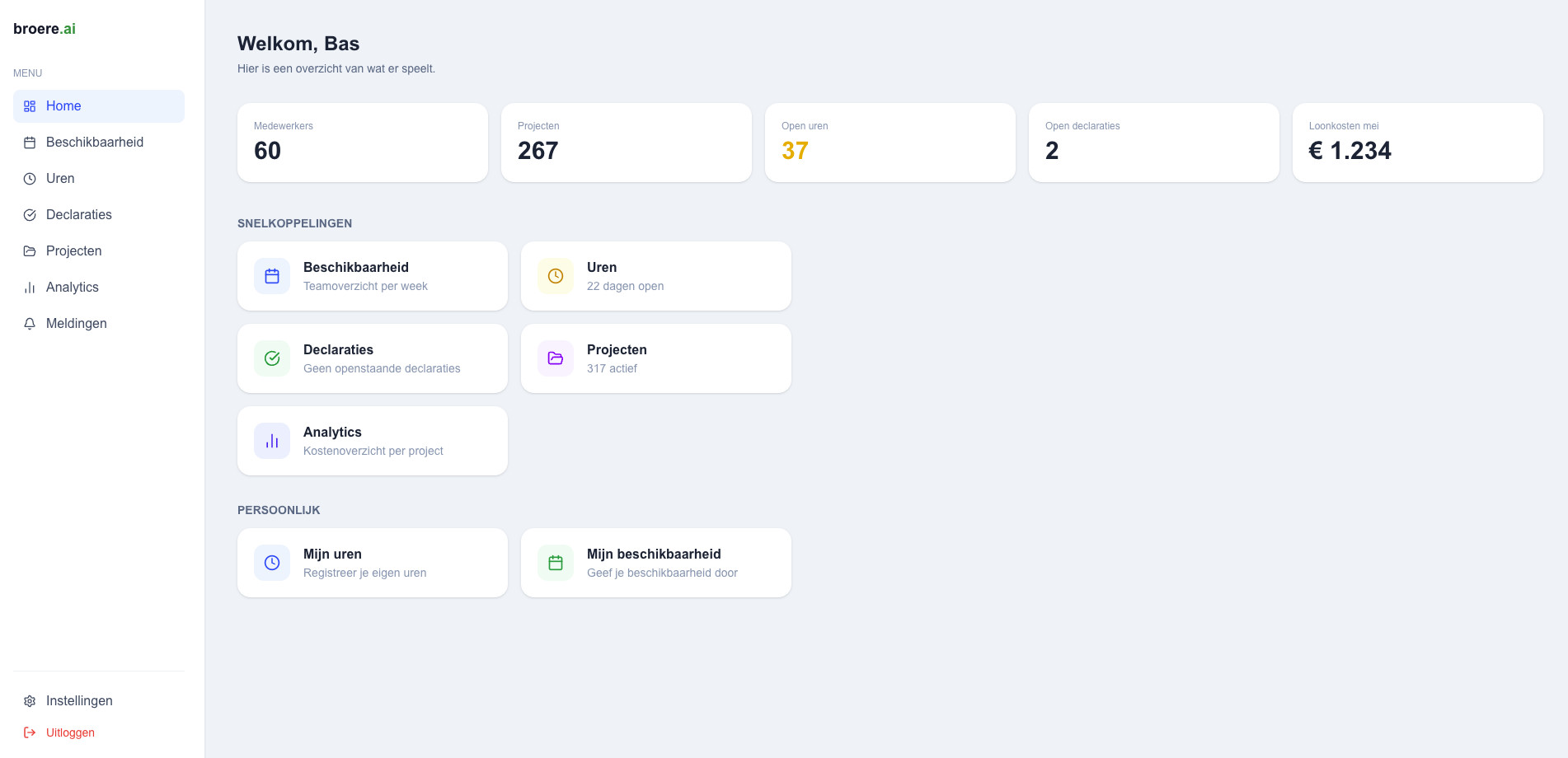The height and width of the screenshot is (758, 1568).
Task: Click the 'Welkom, Bas' heading
Action: [298, 44]
